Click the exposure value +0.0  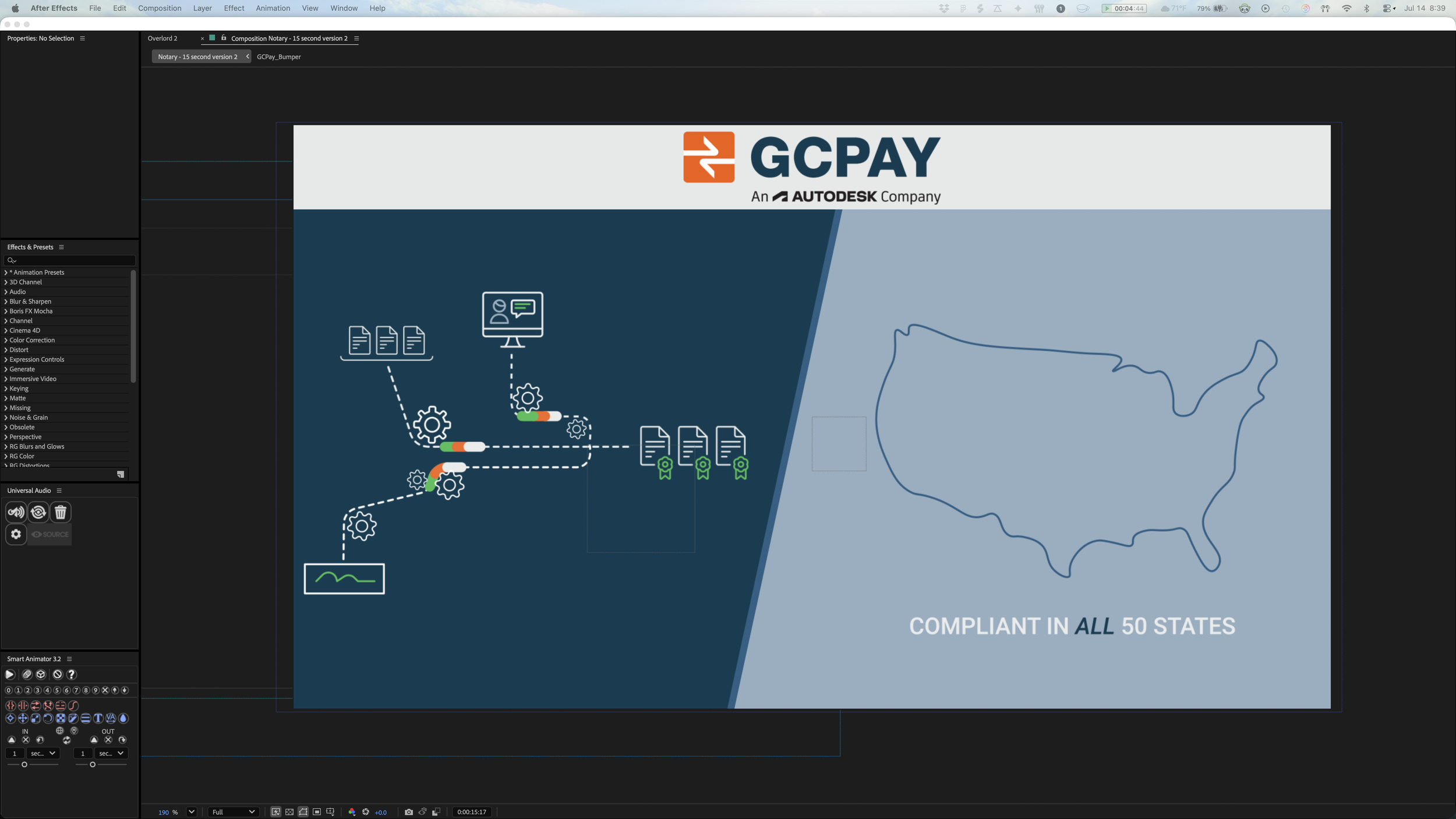[381, 813]
